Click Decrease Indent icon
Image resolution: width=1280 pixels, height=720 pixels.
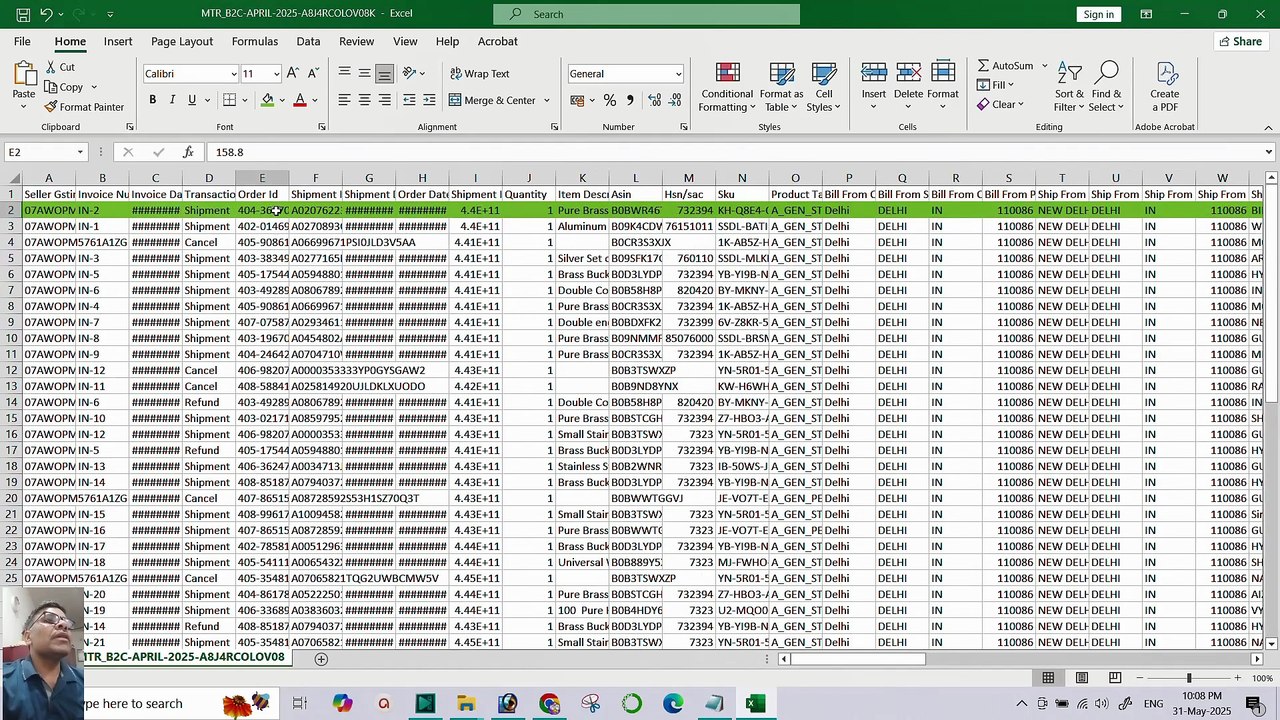pos(409,100)
